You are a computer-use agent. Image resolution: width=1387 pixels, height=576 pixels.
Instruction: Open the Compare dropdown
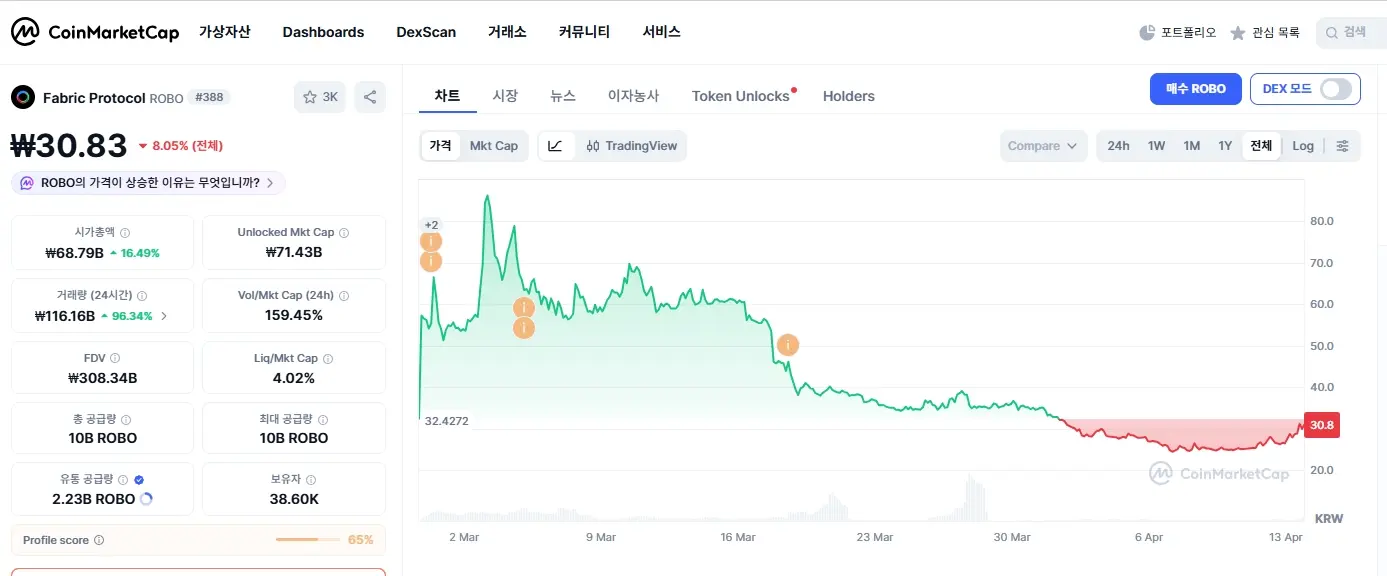[1042, 145]
